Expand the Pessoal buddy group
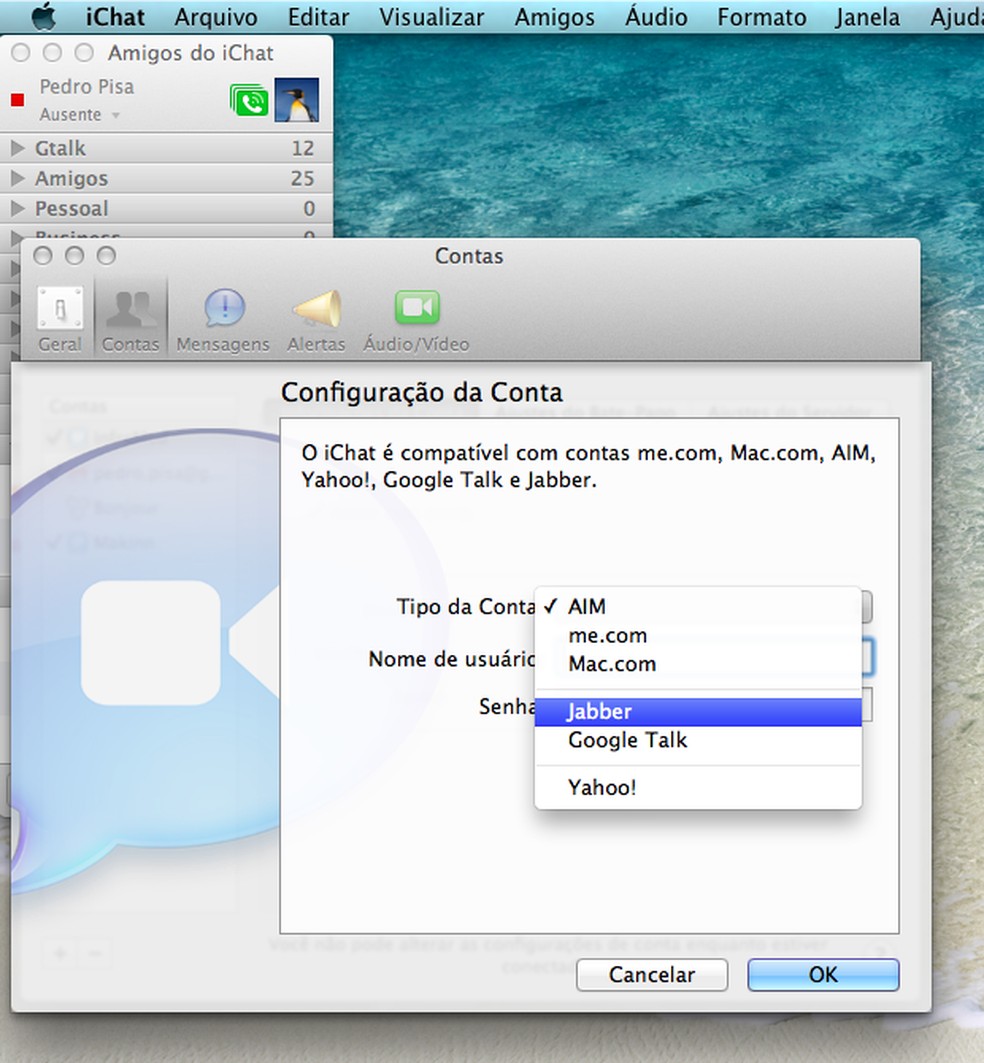Viewport: 984px width, 1063px height. 17,208
